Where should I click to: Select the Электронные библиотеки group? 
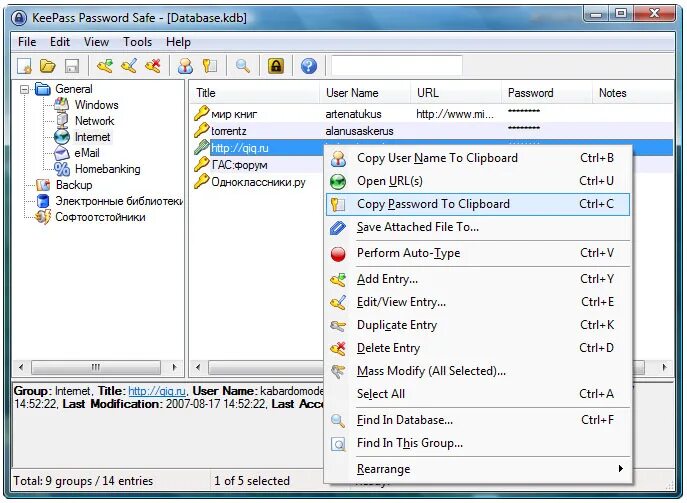point(119,201)
